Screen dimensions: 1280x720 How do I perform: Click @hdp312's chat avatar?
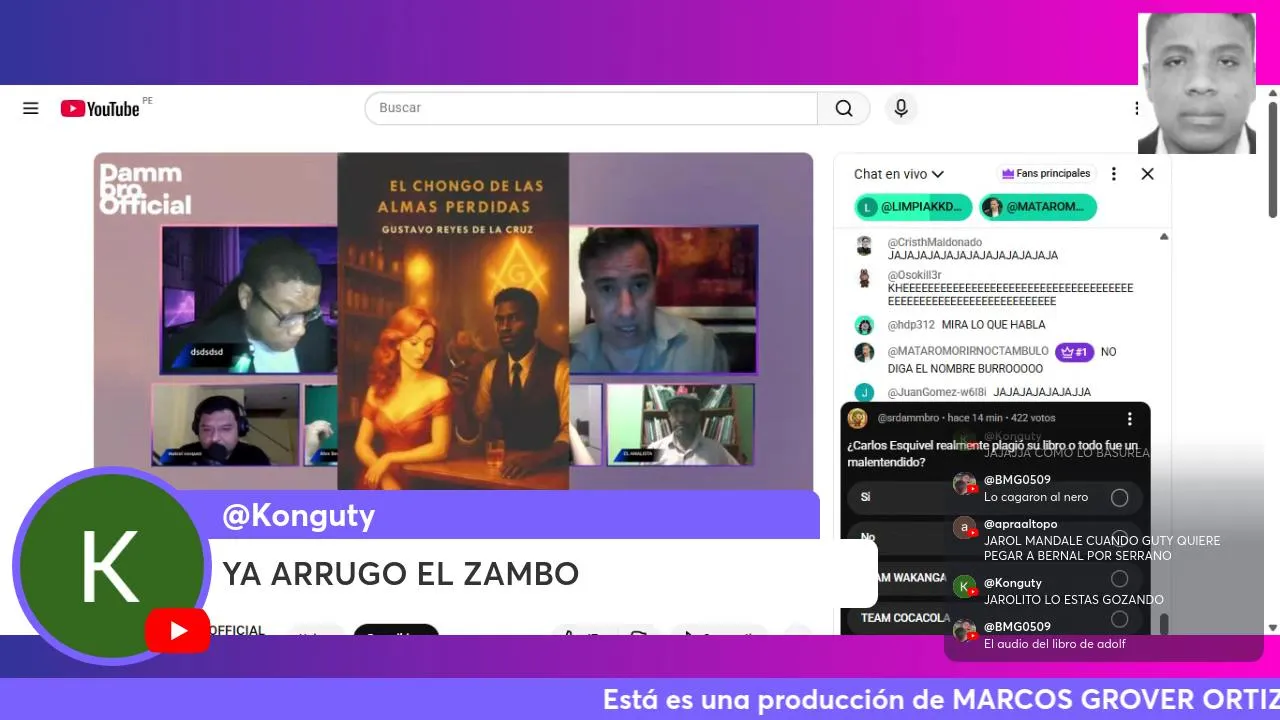[864, 325]
